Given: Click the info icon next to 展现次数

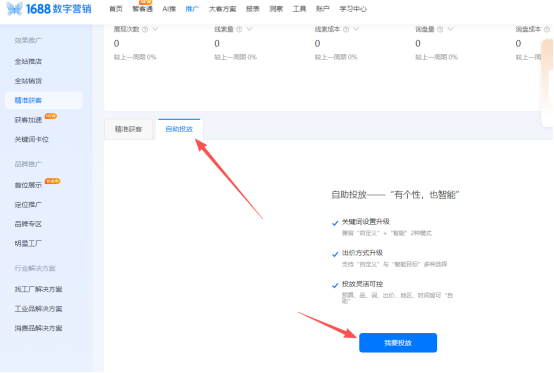Looking at the screenshot, I should 145,29.
